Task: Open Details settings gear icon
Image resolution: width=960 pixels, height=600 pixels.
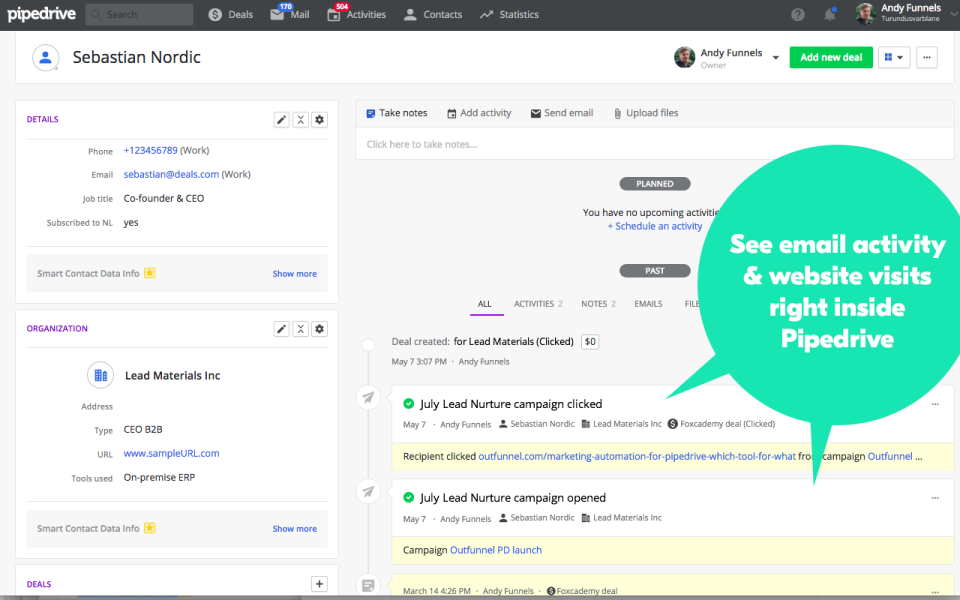Action: pos(320,120)
